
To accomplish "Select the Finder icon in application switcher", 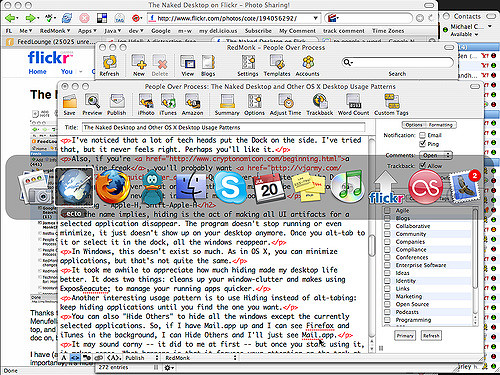I will (x=191, y=187).
